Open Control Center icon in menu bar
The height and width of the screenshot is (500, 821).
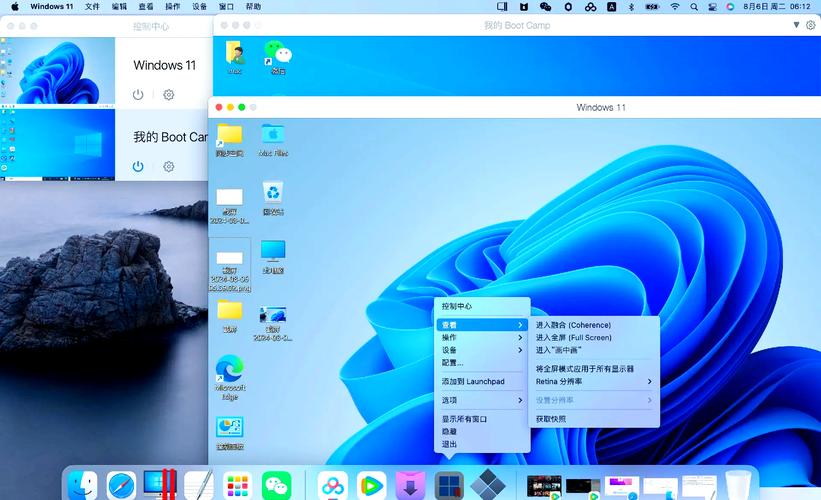point(713,7)
